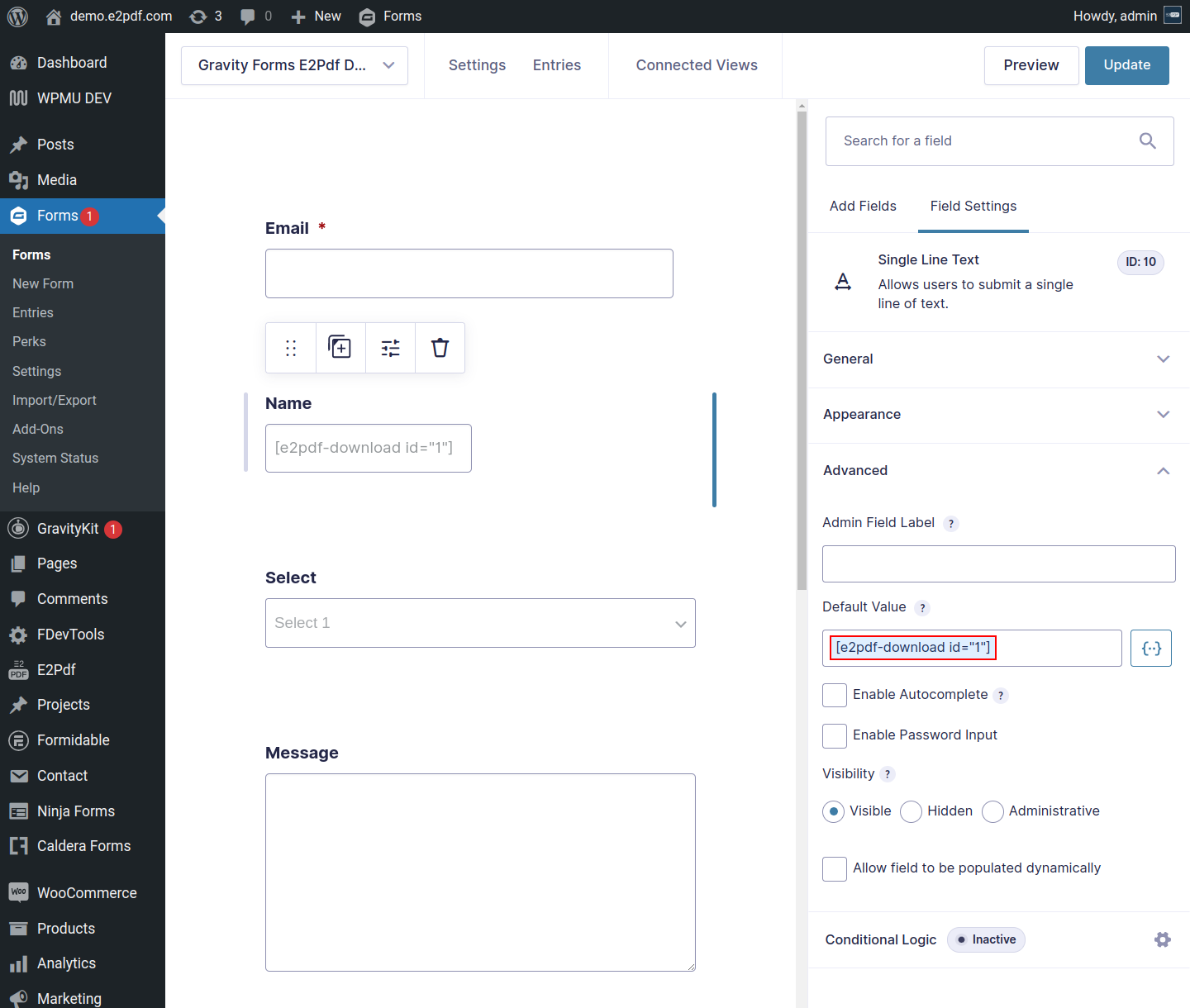Click the drag handle dots icon
This screenshot has height=1008, width=1190.
[291, 348]
